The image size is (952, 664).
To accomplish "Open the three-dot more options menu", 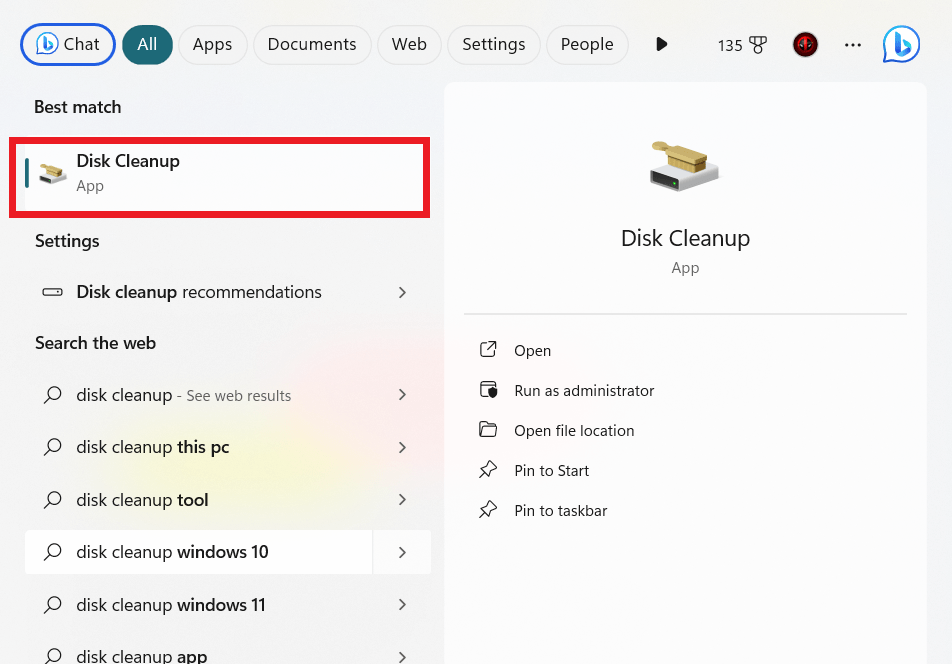I will (x=852, y=45).
